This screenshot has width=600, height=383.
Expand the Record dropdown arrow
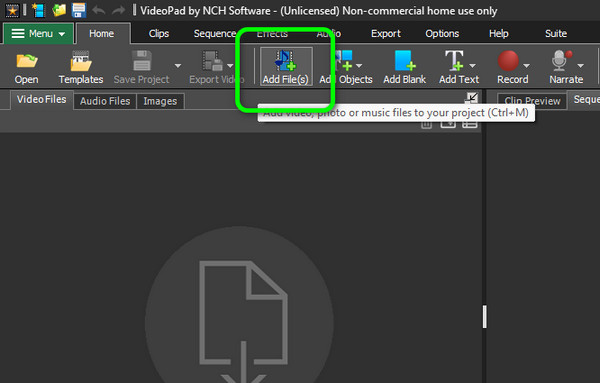(x=527, y=66)
